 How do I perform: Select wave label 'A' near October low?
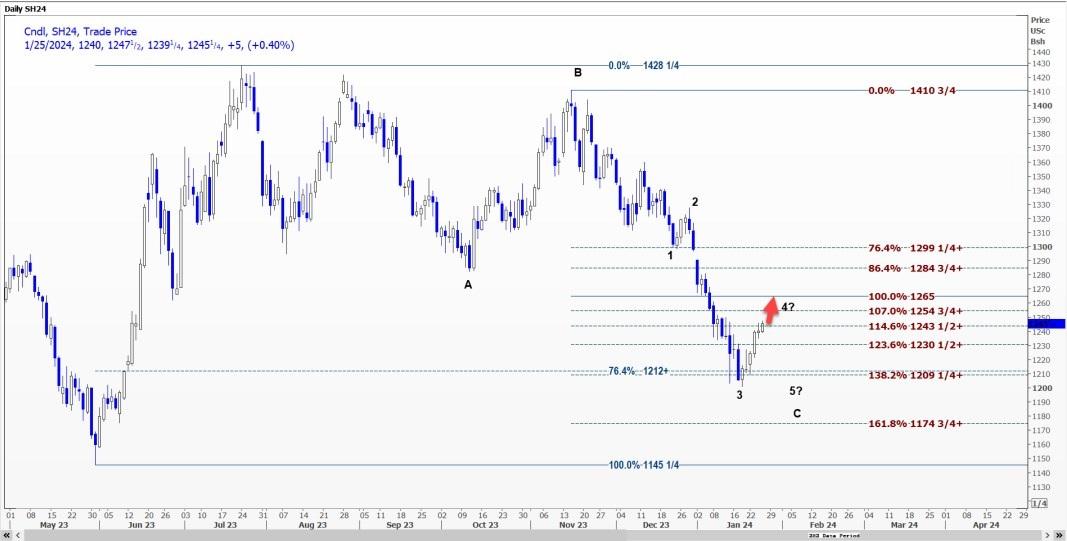pos(467,286)
